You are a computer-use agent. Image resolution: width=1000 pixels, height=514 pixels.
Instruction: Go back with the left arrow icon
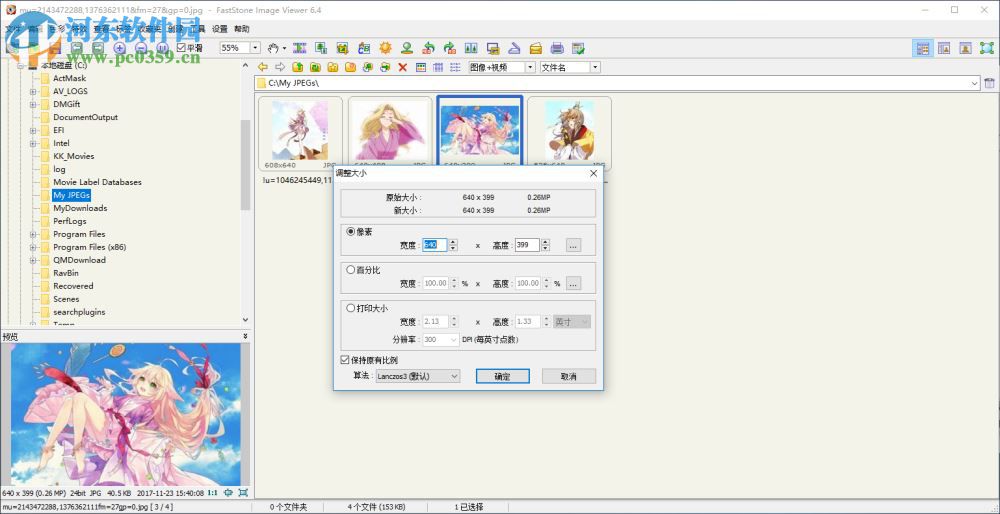[x=262, y=67]
